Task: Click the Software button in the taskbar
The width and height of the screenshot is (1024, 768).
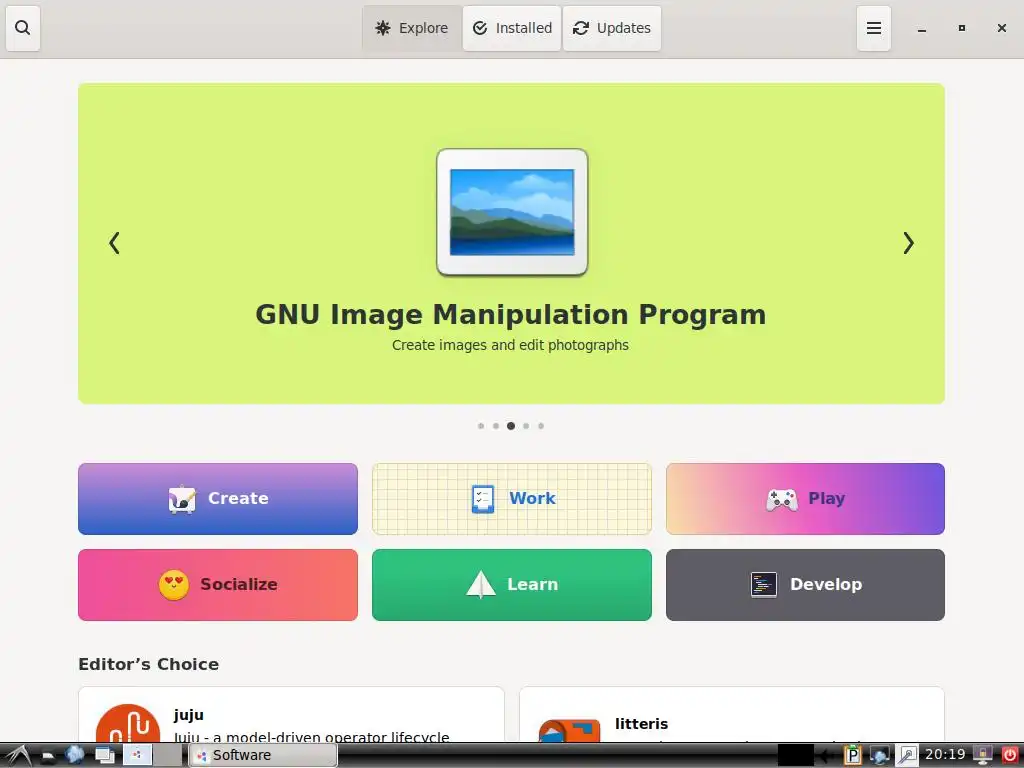Action: [263, 755]
